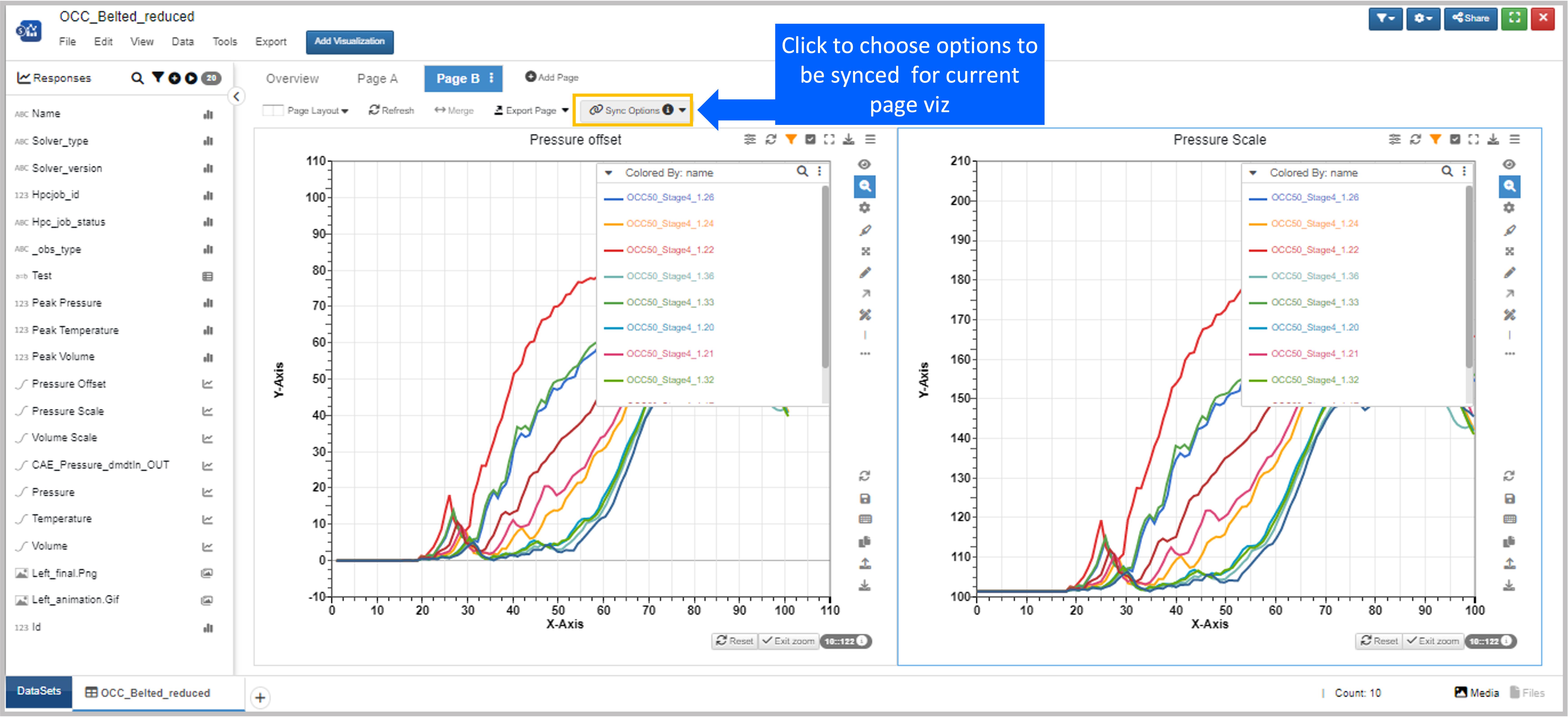
Task: Filter the Responses list
Action: (158, 77)
